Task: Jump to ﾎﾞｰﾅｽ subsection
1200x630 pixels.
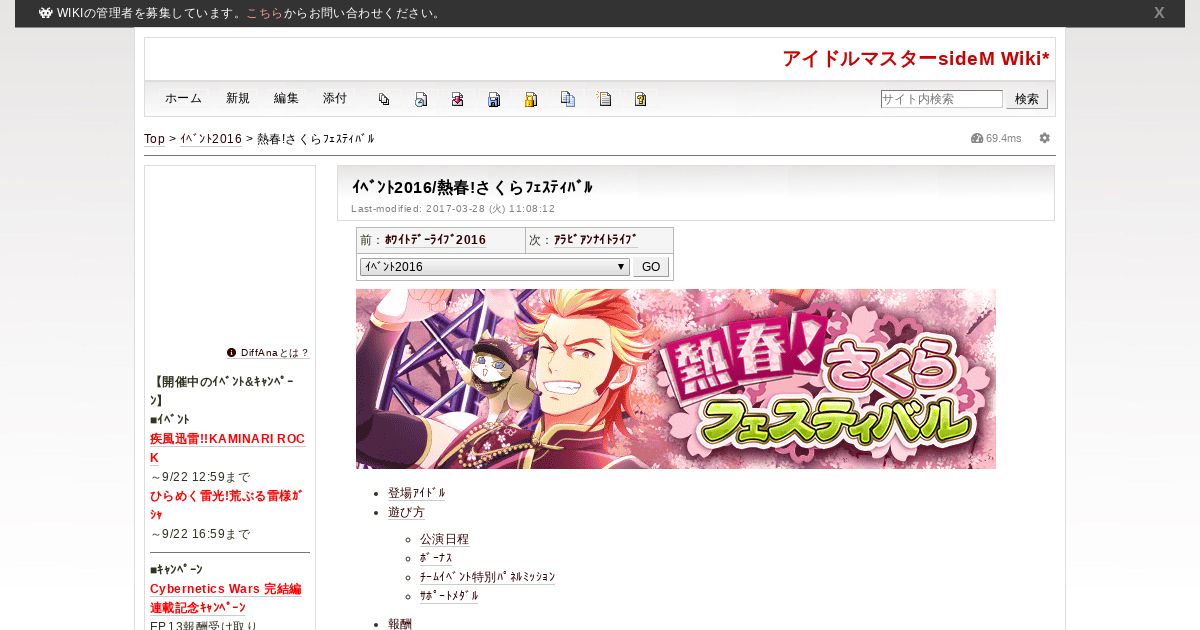Action: click(436, 558)
